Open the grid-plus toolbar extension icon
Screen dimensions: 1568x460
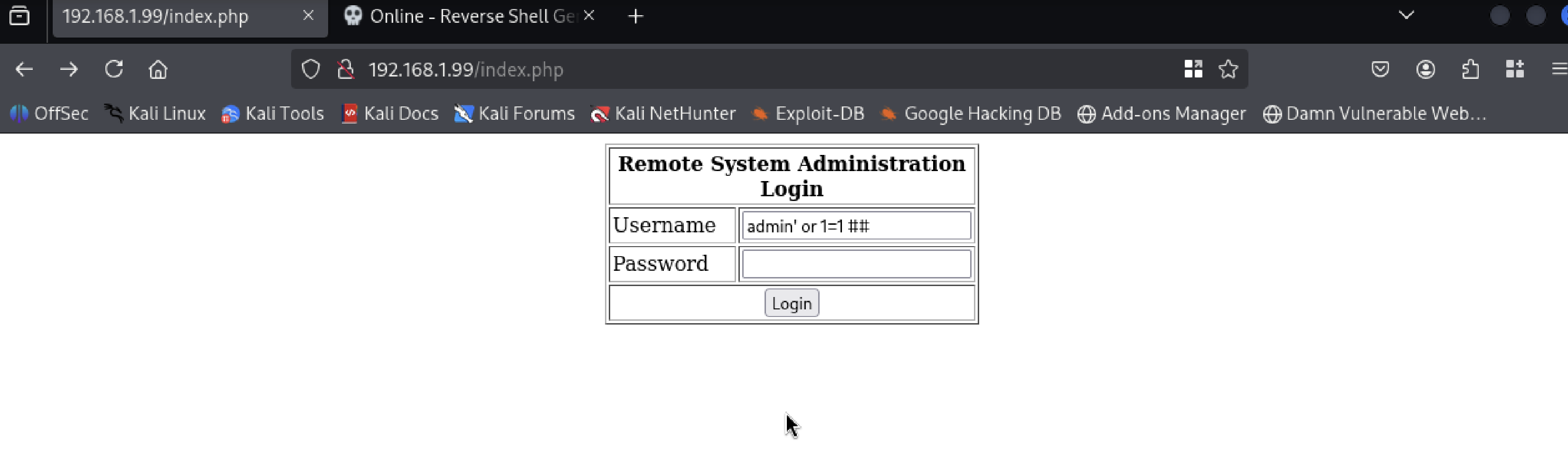tap(1515, 69)
